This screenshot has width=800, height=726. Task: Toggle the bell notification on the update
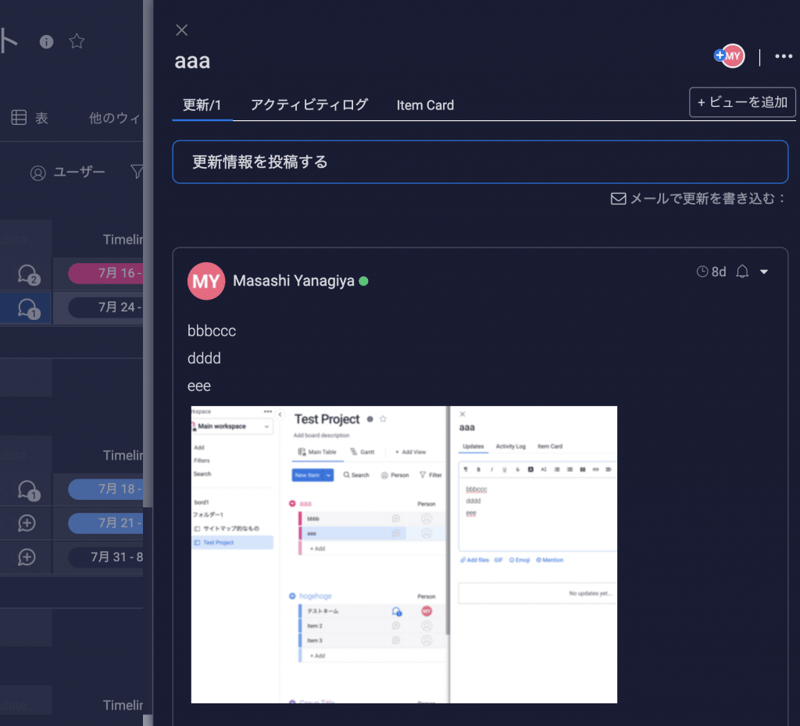pyautogui.click(x=743, y=272)
